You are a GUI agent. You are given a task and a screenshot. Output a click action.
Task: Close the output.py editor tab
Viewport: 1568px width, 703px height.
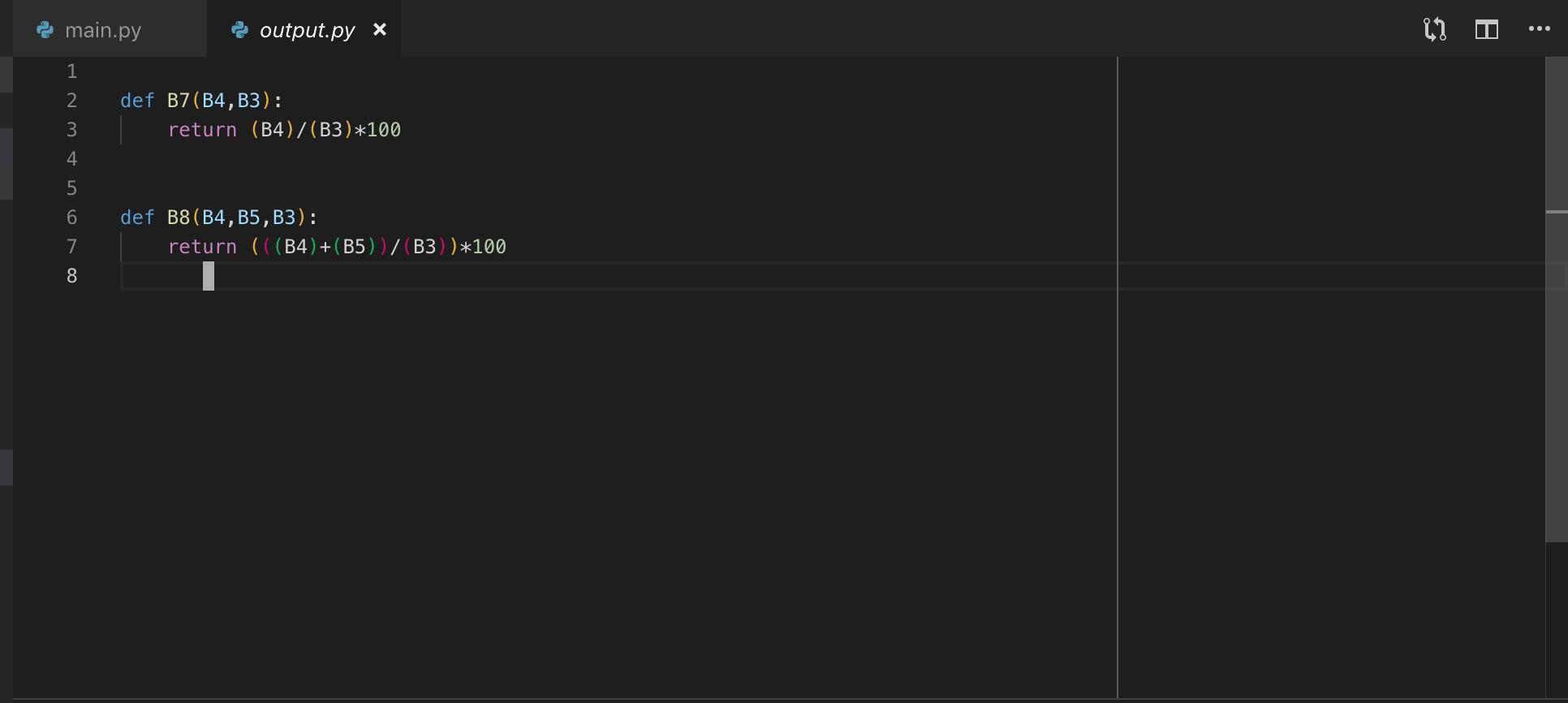[380, 30]
